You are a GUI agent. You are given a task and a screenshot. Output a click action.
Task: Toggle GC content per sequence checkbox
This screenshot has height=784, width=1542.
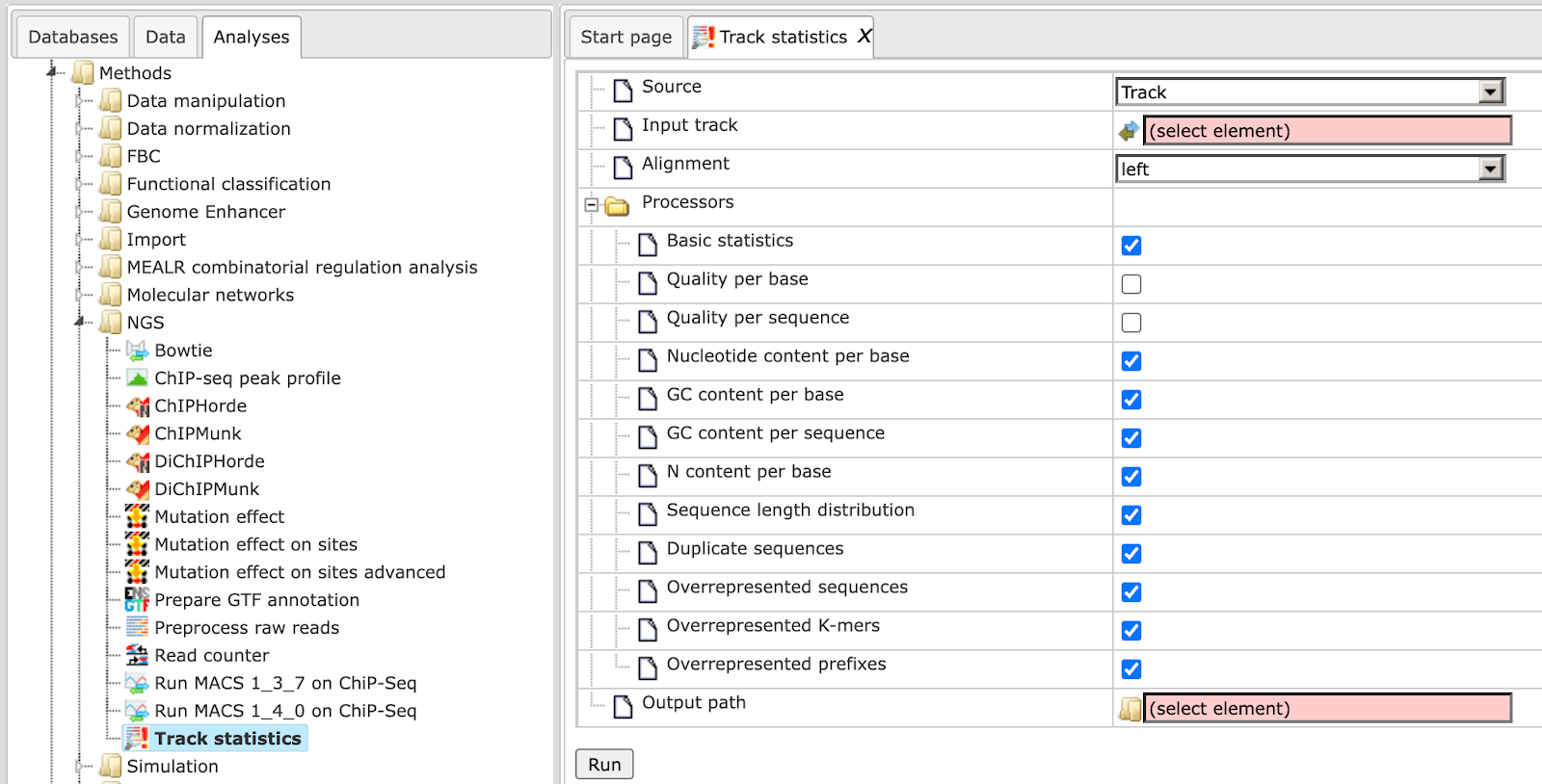coord(1131,438)
